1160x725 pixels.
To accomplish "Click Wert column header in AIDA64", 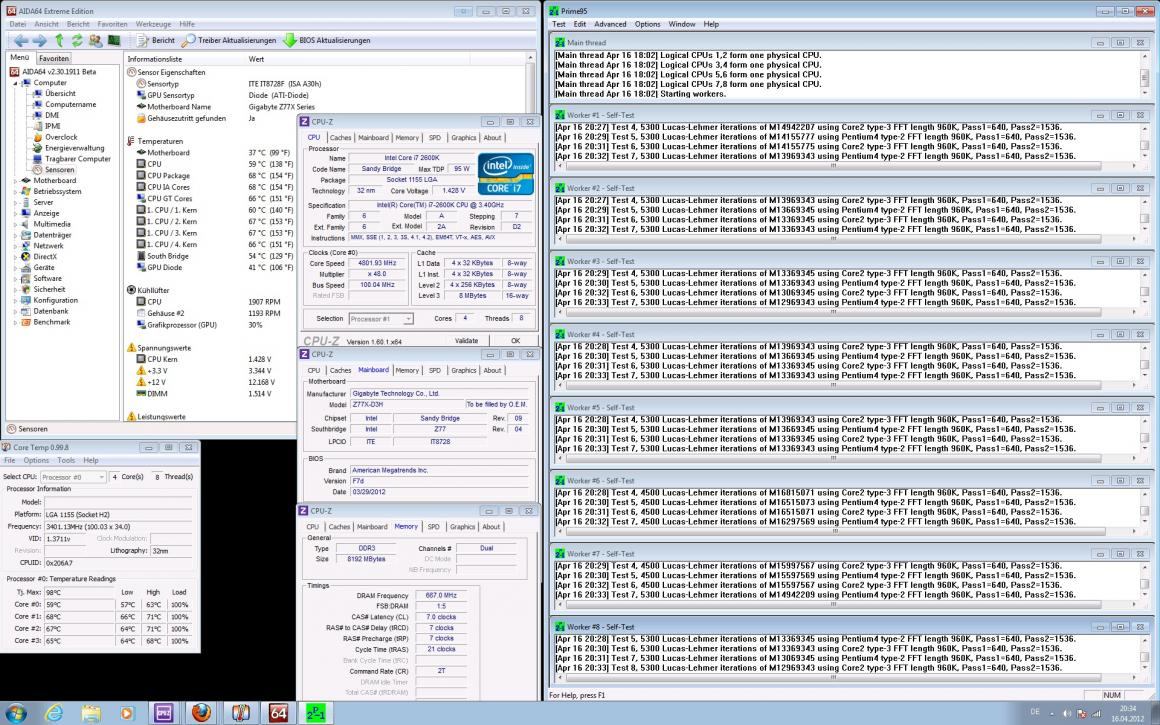I will pos(256,59).
